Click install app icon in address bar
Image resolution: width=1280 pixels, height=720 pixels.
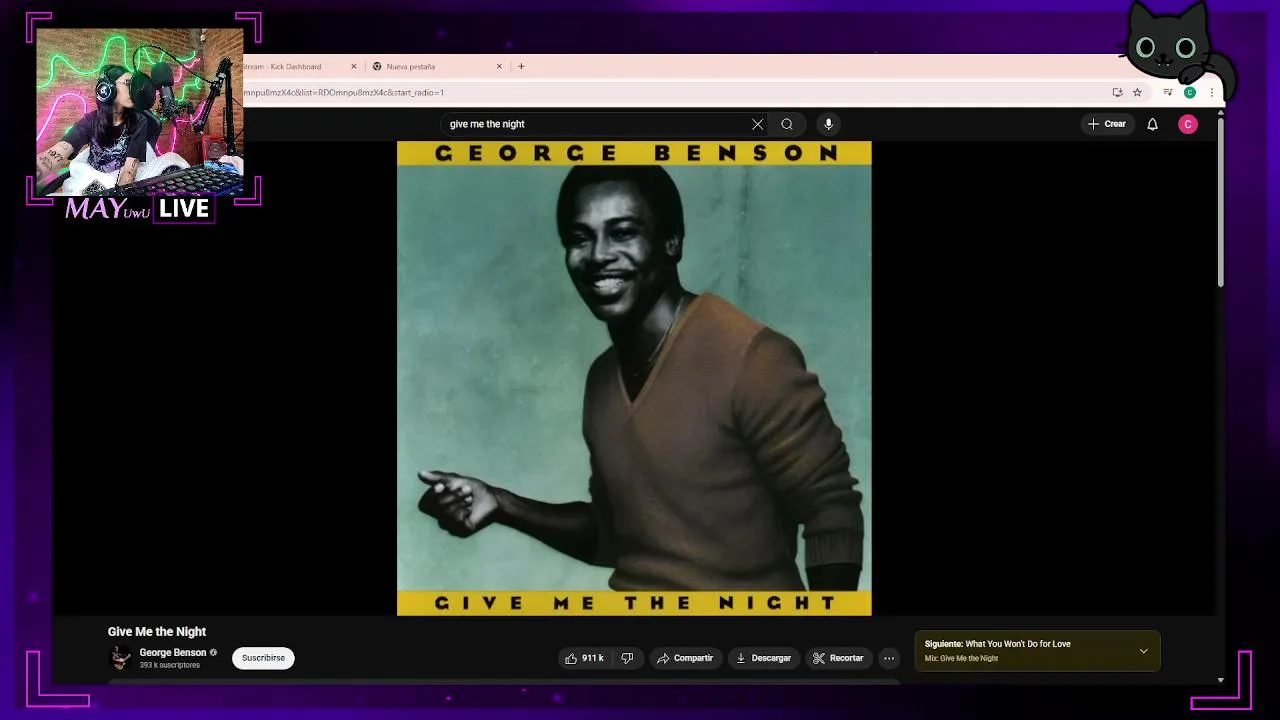point(1117,92)
